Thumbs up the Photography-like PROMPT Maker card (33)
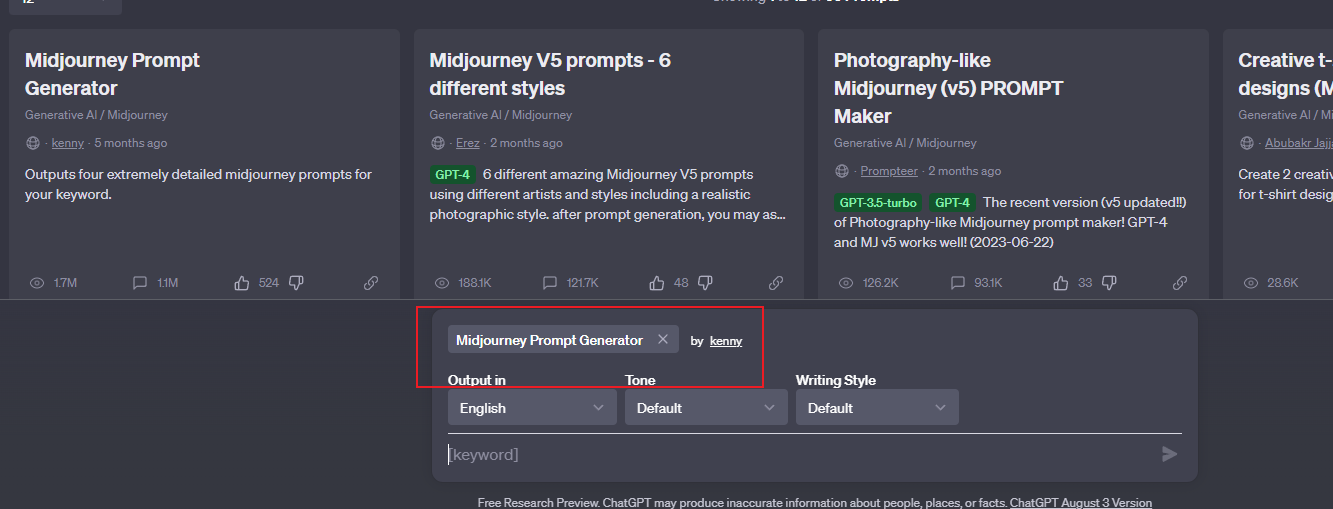This screenshot has height=509, width=1333. pos(1061,283)
